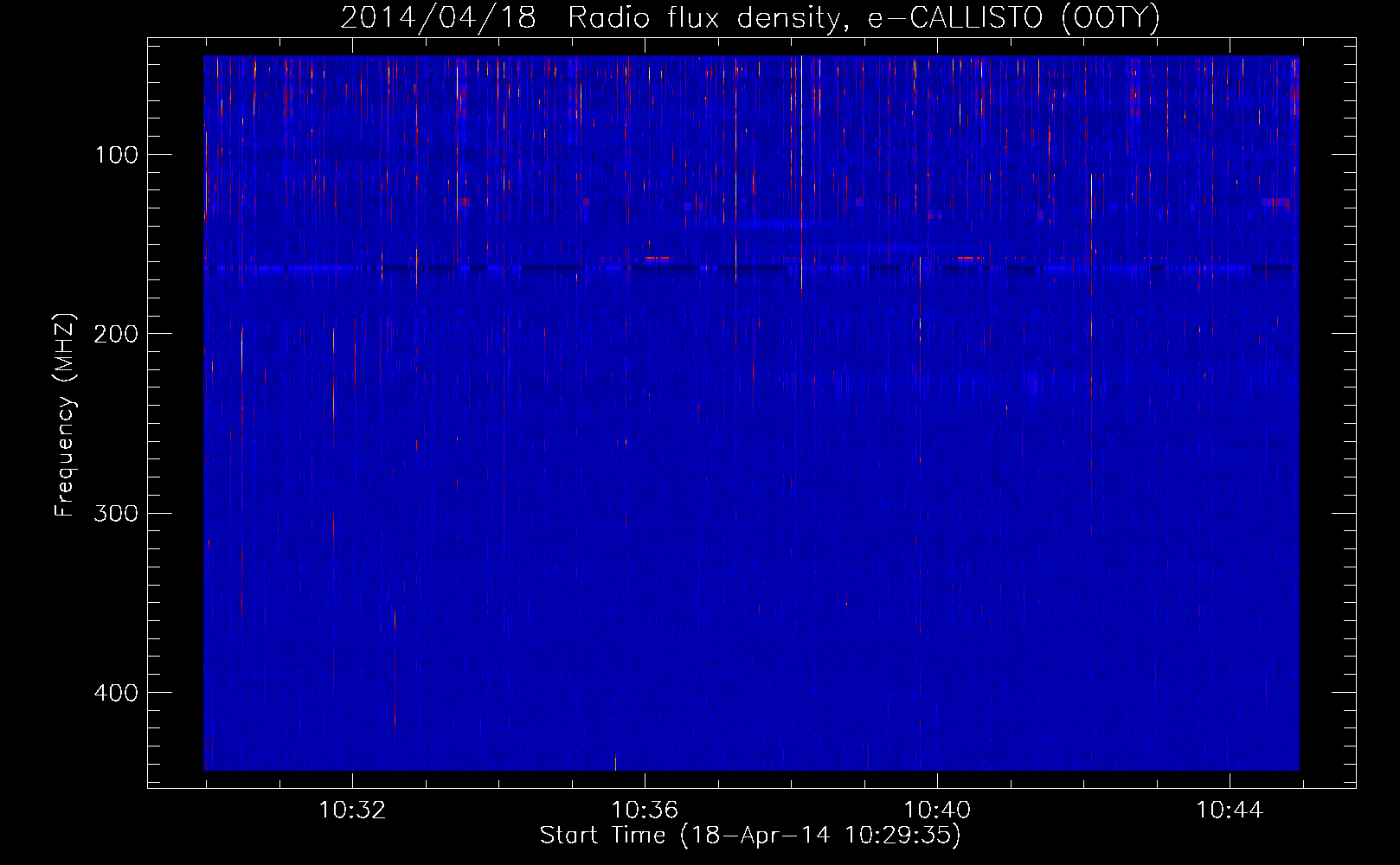Select the plot title with date 2014/04/18
Viewport: 1400px width, 865px height.
750,18
